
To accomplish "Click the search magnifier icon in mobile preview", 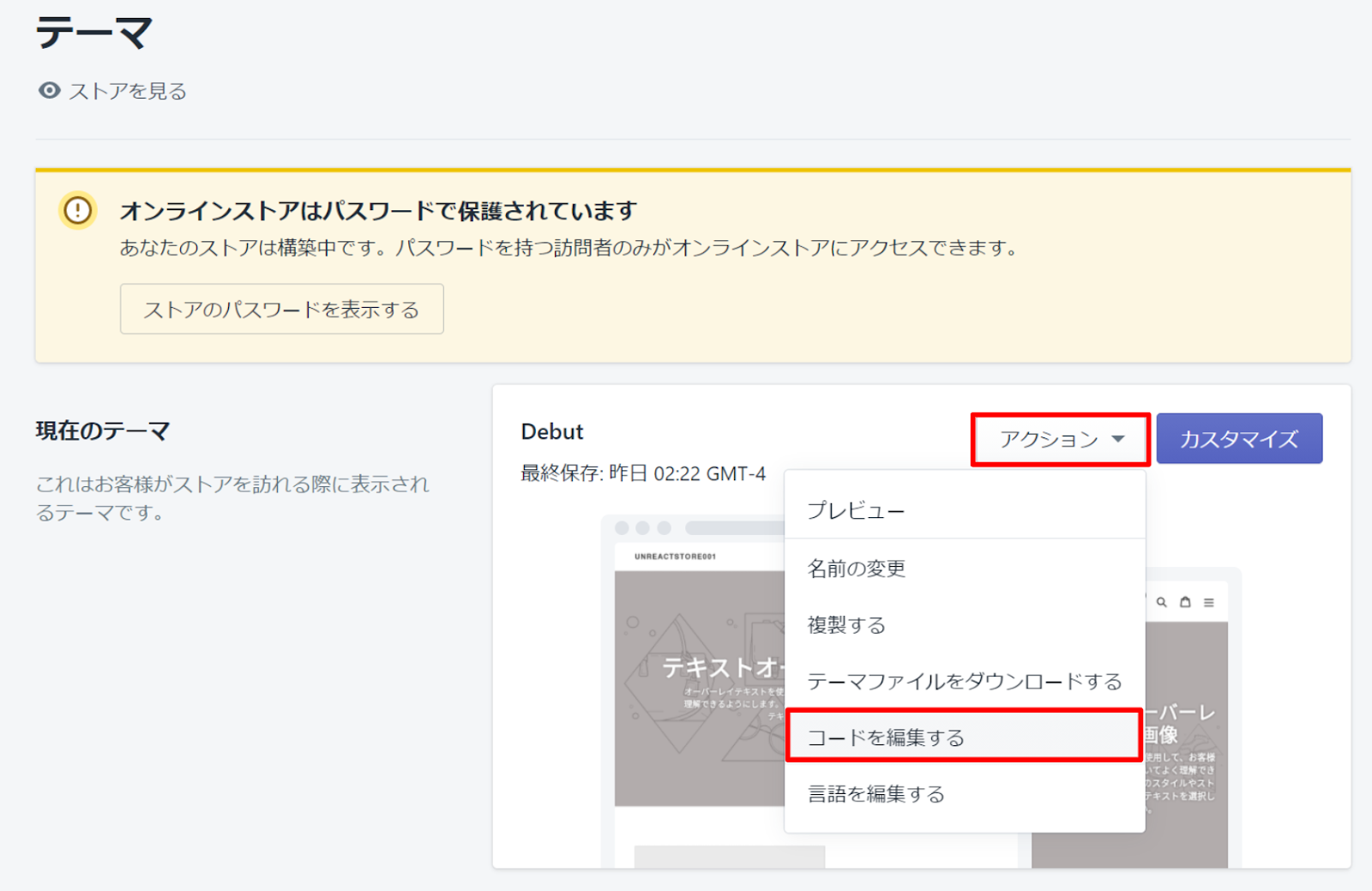I will (x=1162, y=603).
